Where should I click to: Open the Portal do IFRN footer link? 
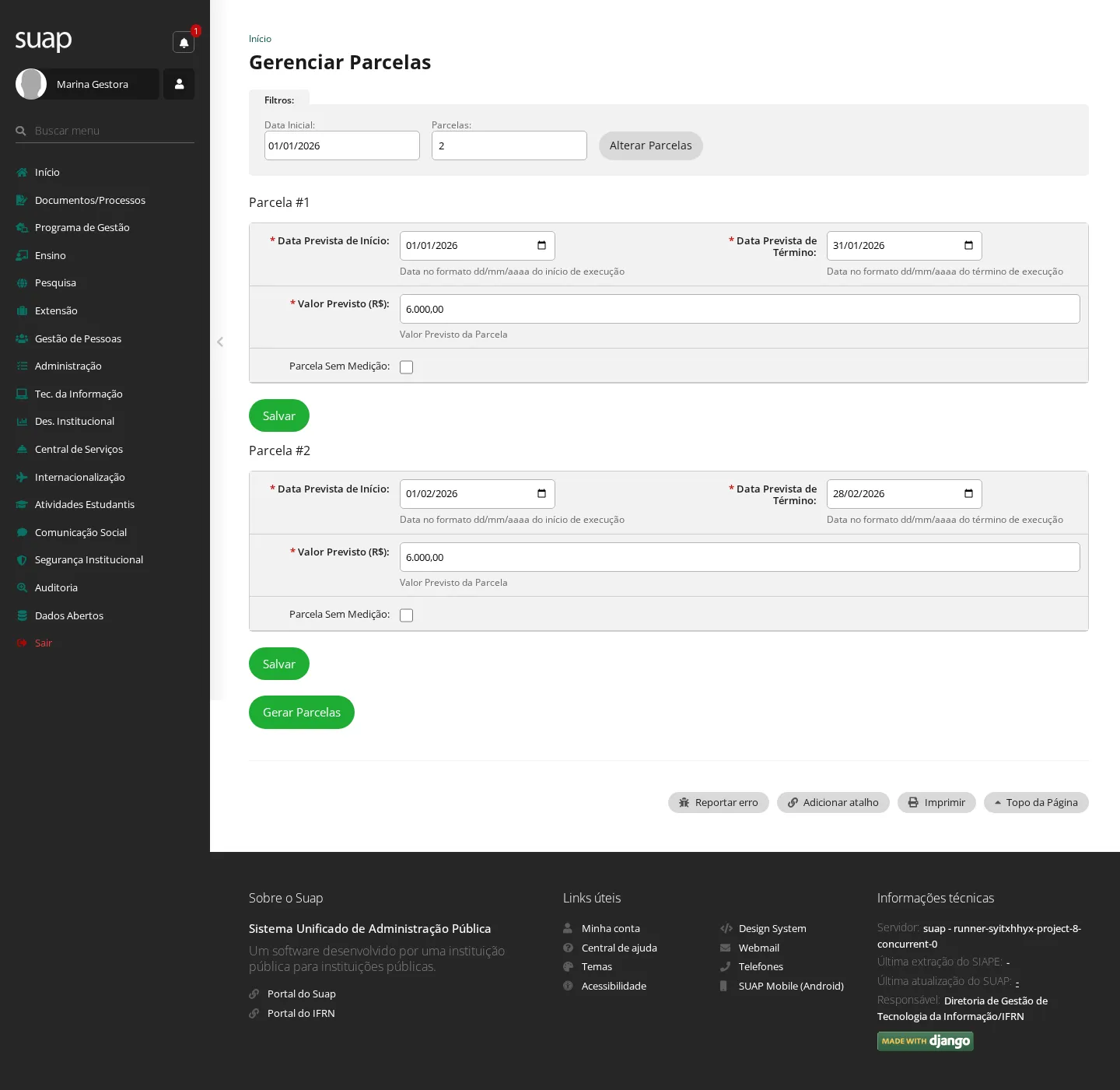(x=301, y=1013)
